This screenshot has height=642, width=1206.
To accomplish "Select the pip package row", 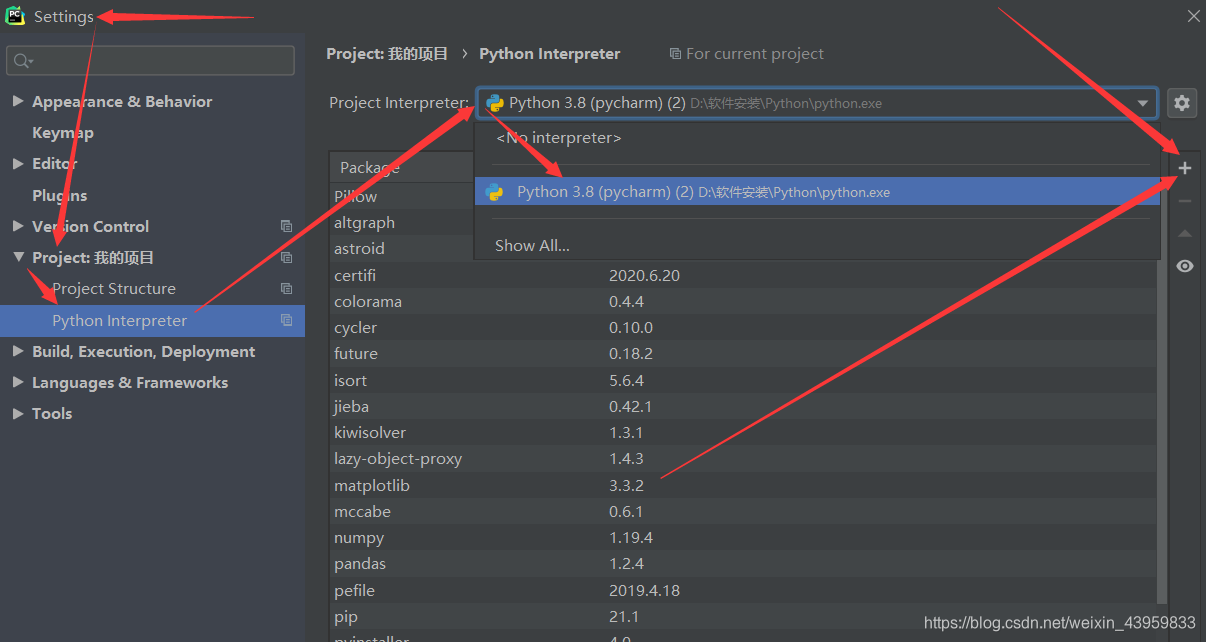I will click(x=743, y=617).
